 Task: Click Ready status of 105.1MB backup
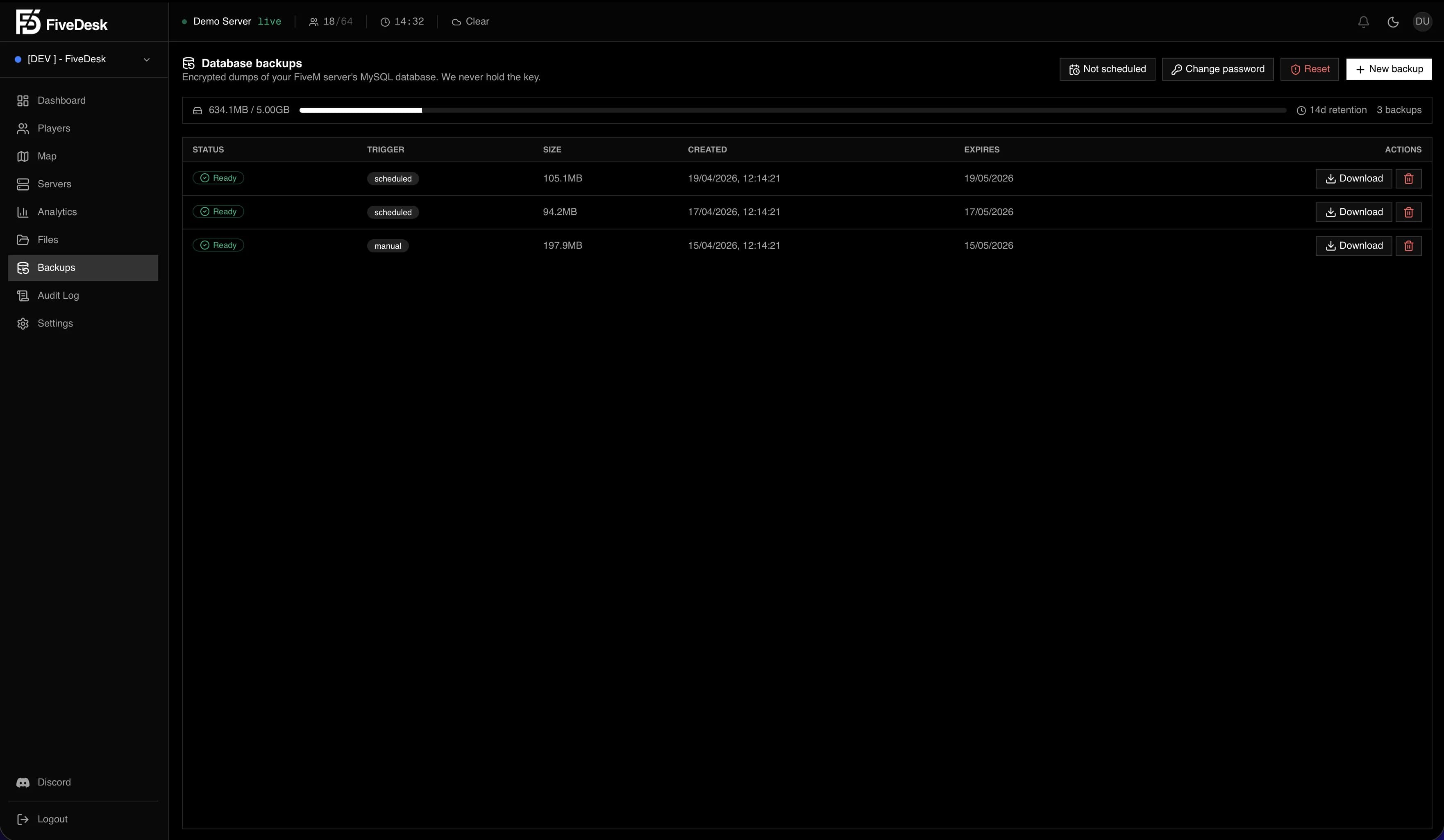tap(218, 178)
